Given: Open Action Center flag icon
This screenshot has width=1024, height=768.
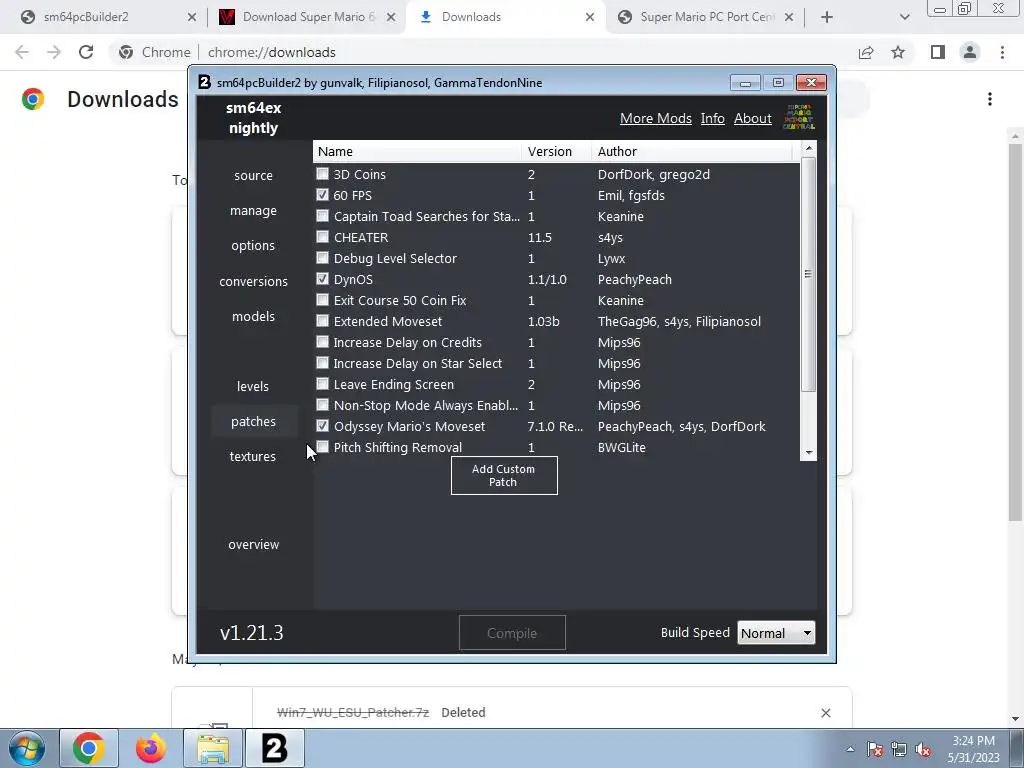Looking at the screenshot, I should click(x=875, y=749).
